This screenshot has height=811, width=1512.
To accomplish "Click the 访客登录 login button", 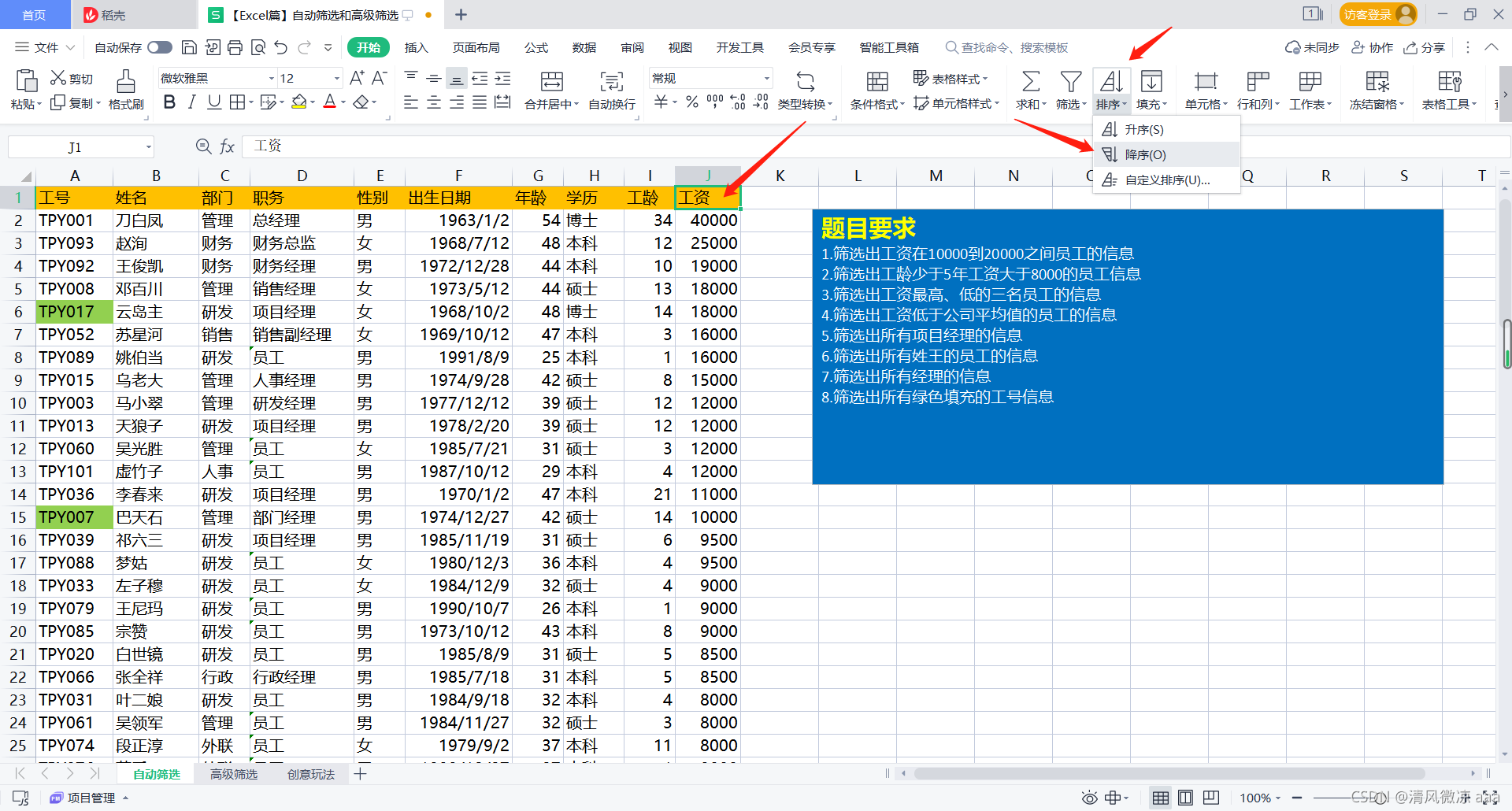I will (1378, 14).
